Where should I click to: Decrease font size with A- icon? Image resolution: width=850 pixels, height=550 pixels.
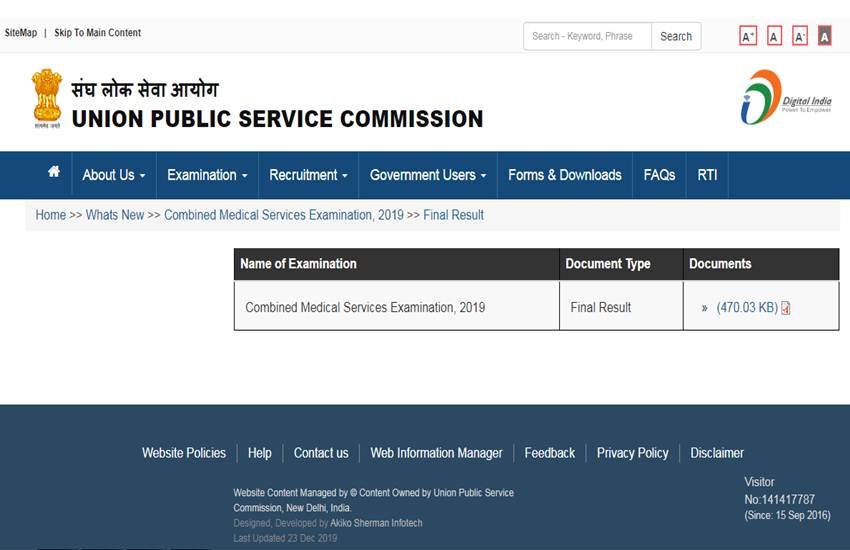click(799, 37)
